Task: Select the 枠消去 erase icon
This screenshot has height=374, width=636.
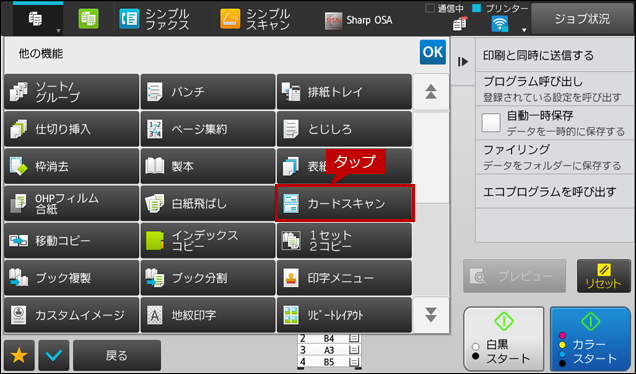Action: click(19, 166)
